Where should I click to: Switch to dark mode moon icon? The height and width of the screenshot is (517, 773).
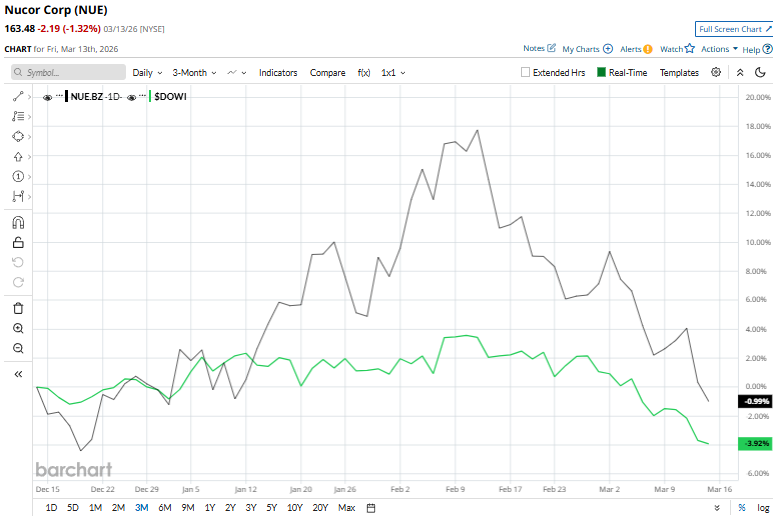click(x=760, y=72)
